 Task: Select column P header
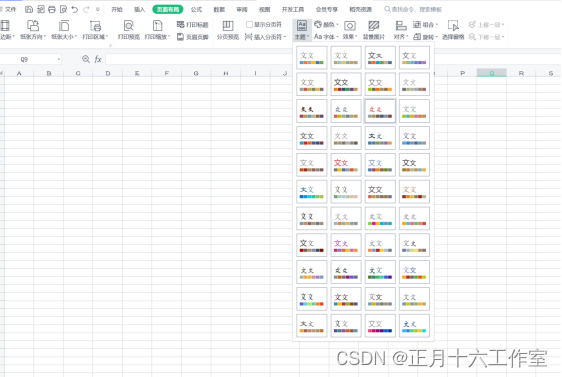pyautogui.click(x=462, y=73)
